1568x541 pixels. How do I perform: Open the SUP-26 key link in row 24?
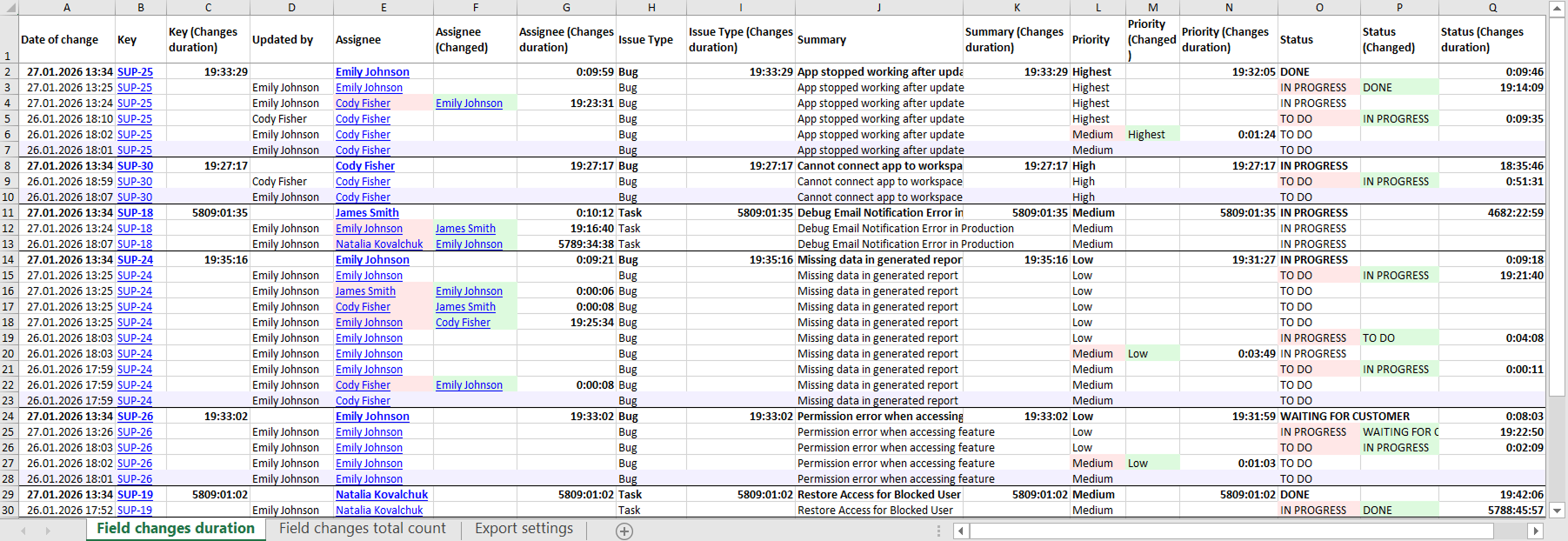[135, 417]
